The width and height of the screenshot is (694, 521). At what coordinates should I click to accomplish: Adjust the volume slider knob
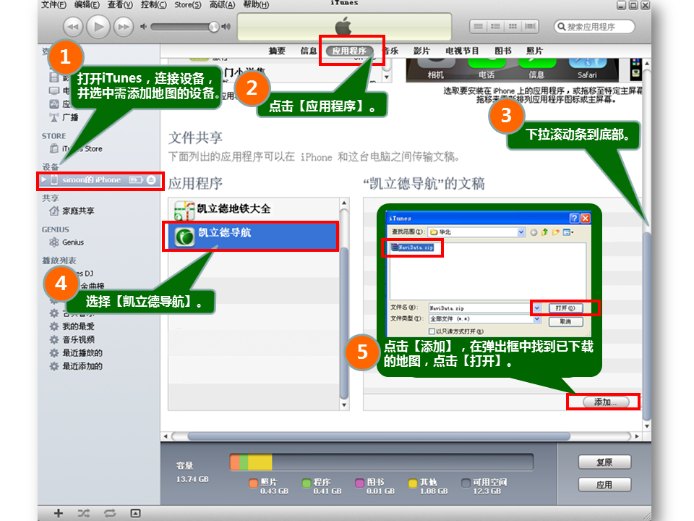point(214,27)
